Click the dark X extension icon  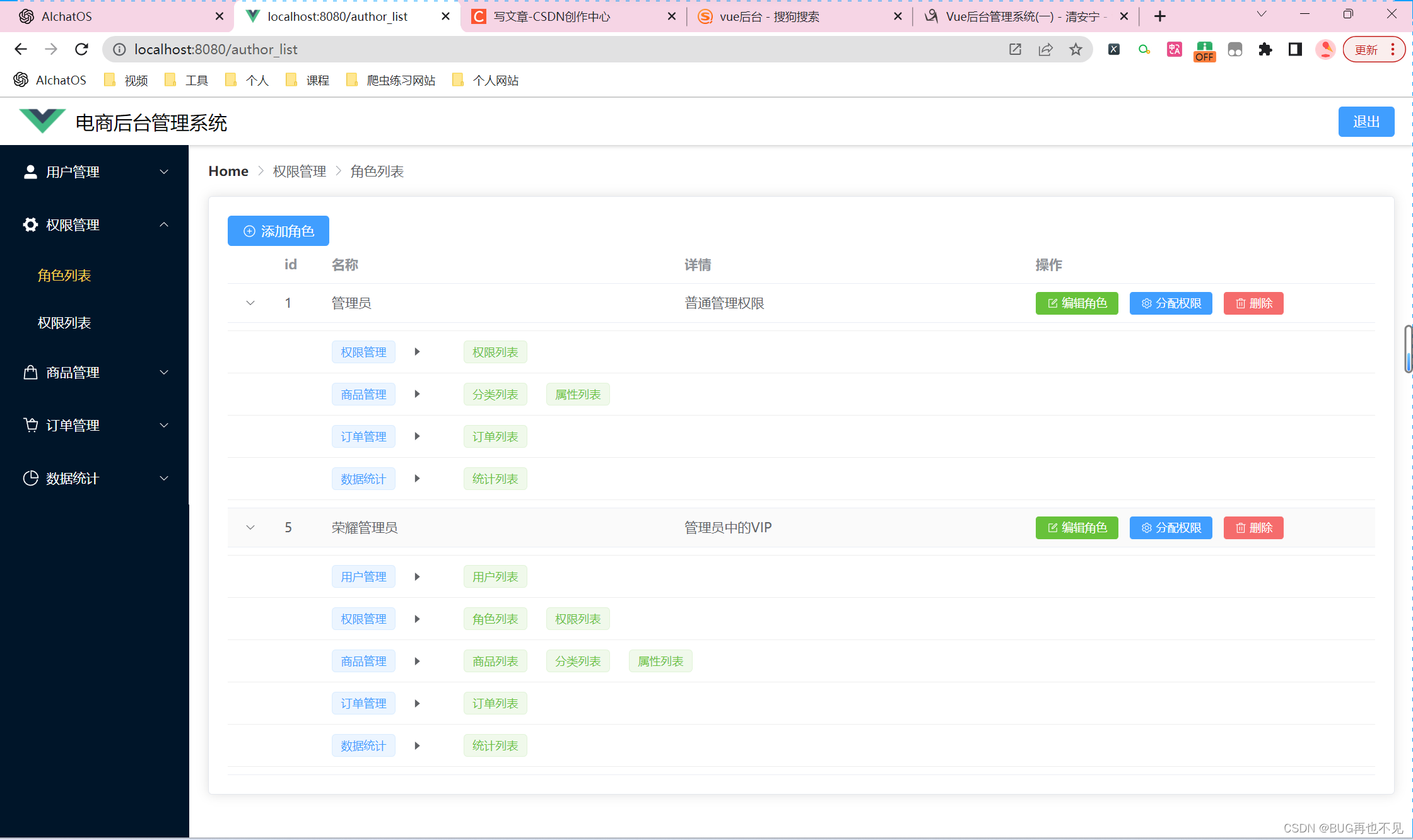pos(1114,49)
